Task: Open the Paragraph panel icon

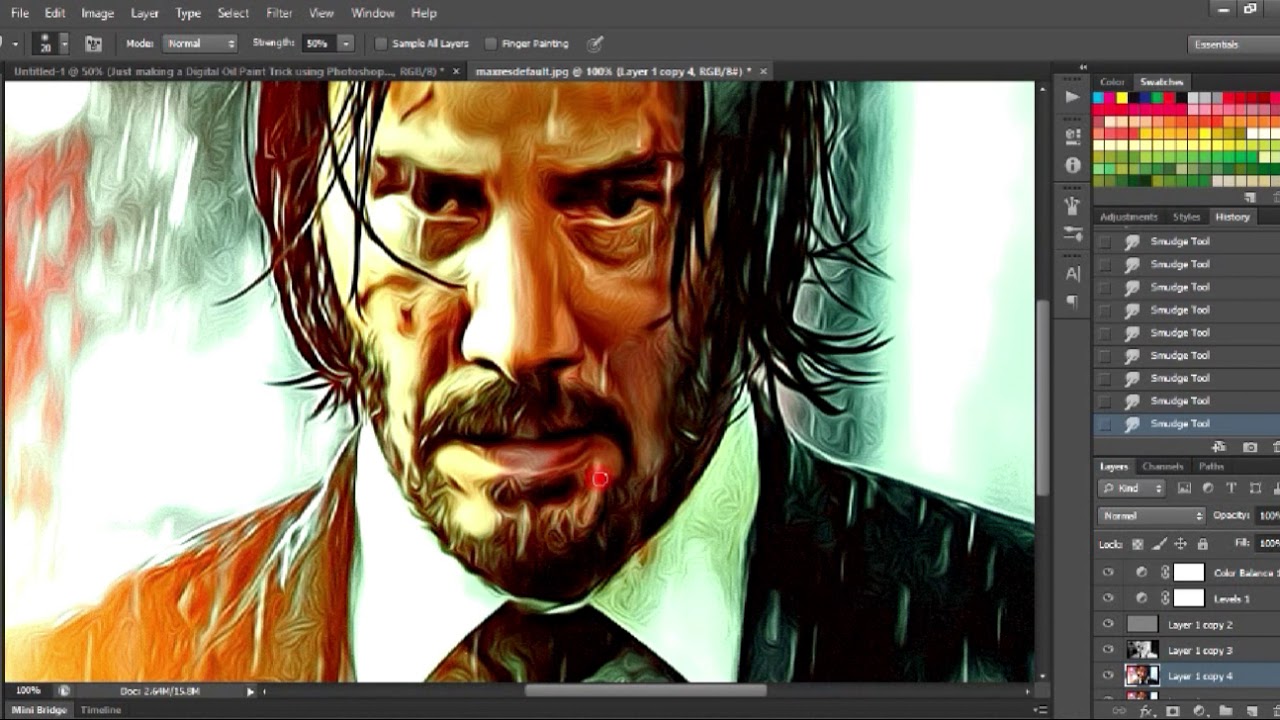Action: (1073, 301)
